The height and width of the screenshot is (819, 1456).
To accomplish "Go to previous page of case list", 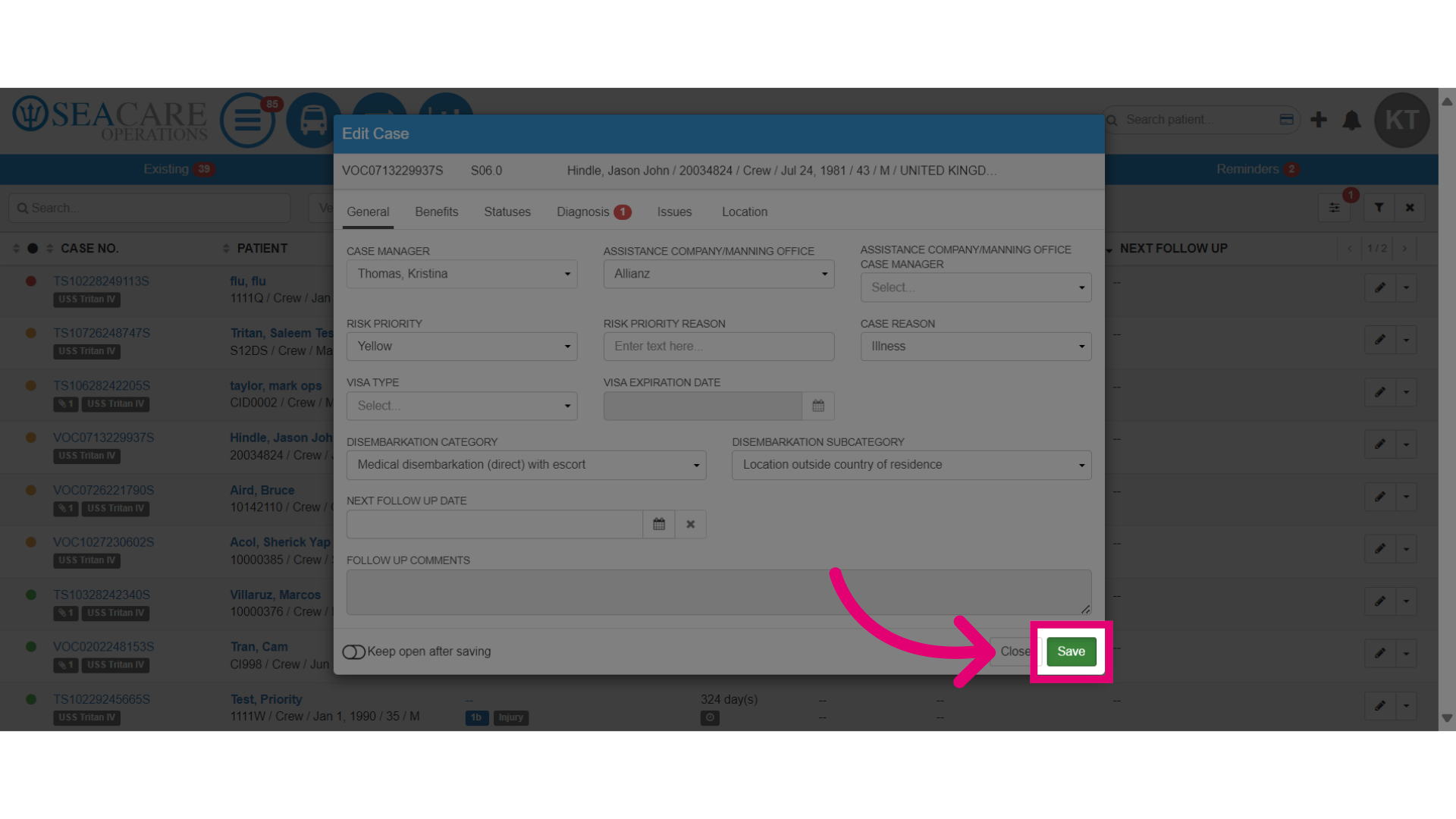I will click(x=1350, y=249).
